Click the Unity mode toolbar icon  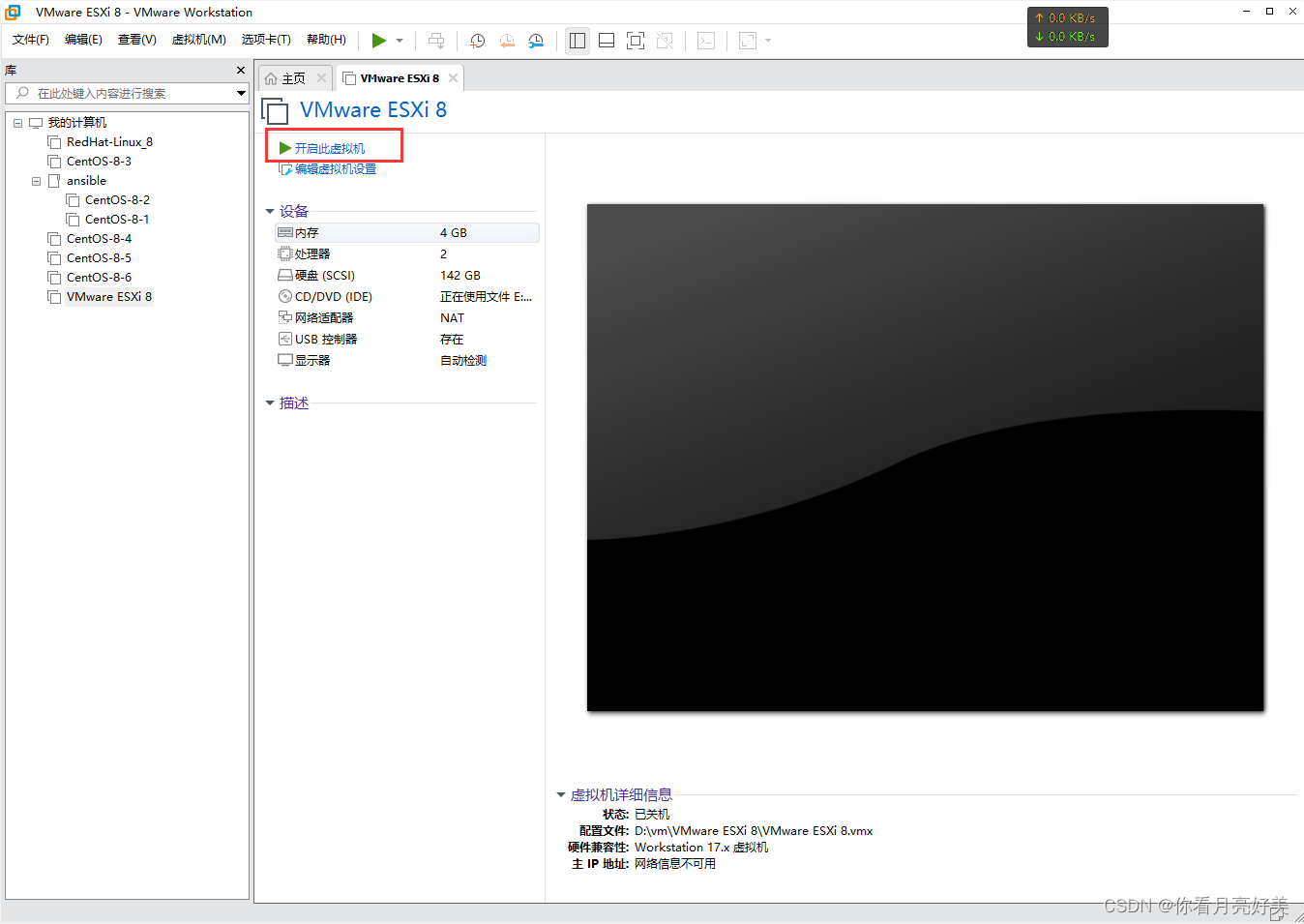(665, 41)
